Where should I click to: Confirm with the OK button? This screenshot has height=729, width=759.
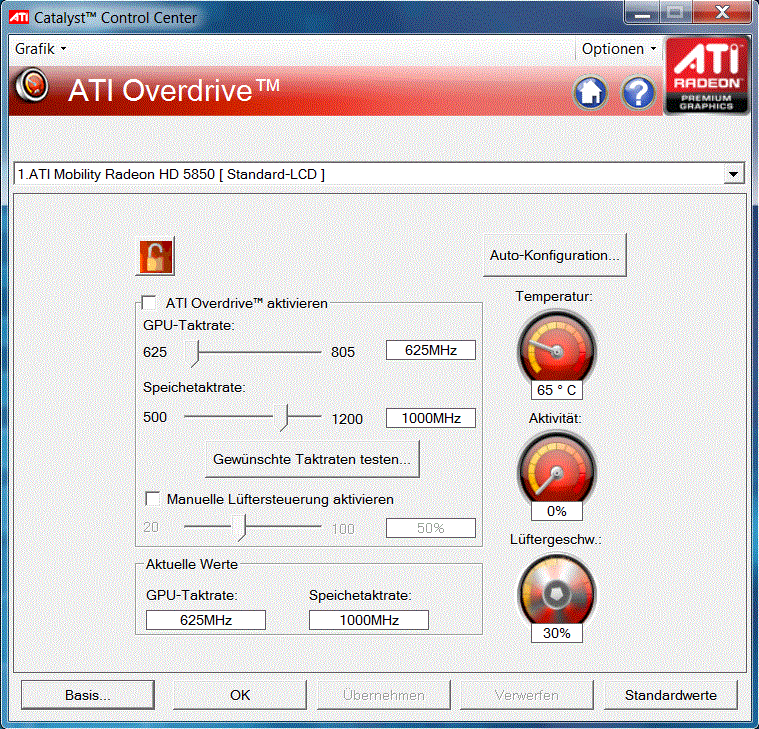(x=240, y=695)
